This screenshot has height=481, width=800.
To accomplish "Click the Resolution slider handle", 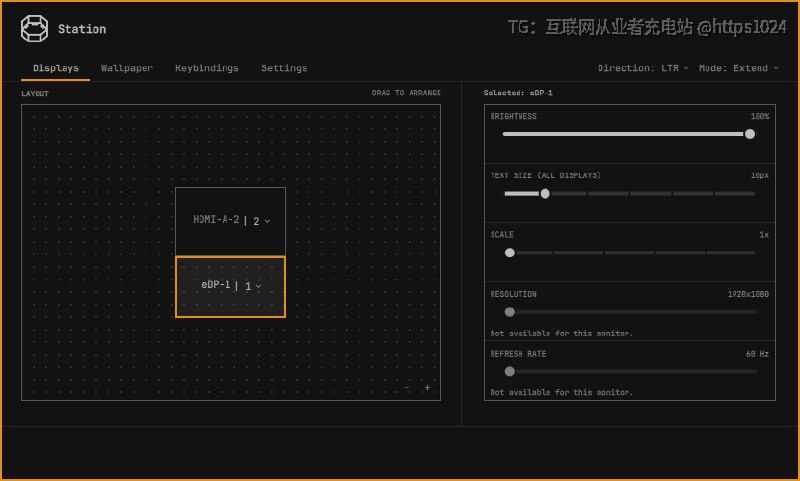I will 509,312.
